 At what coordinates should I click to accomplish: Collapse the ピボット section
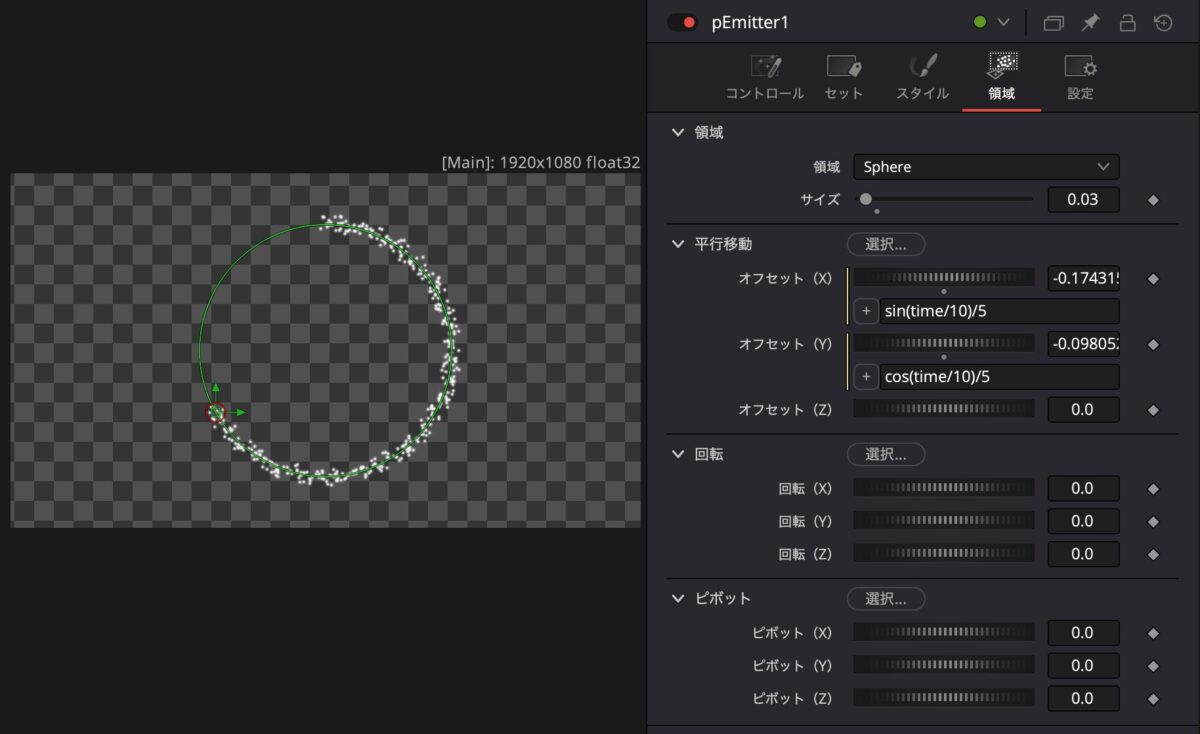677,598
